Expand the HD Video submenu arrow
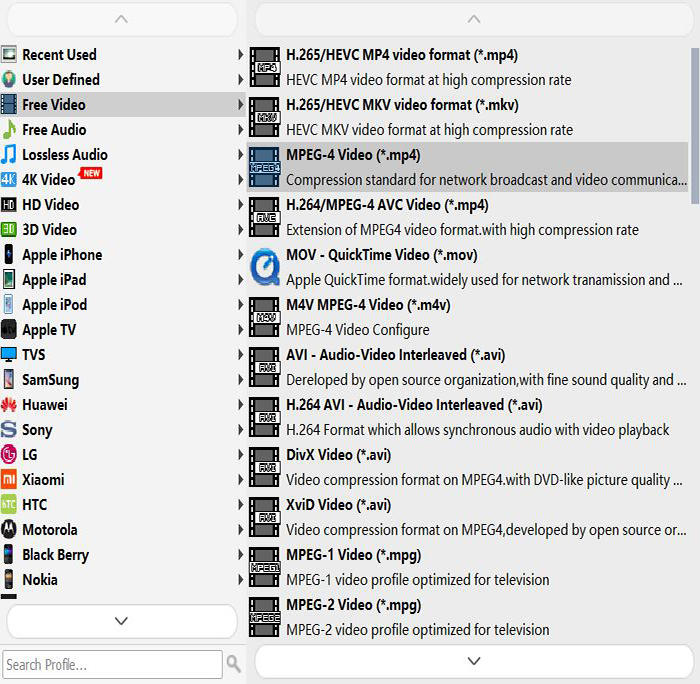 click(x=241, y=204)
